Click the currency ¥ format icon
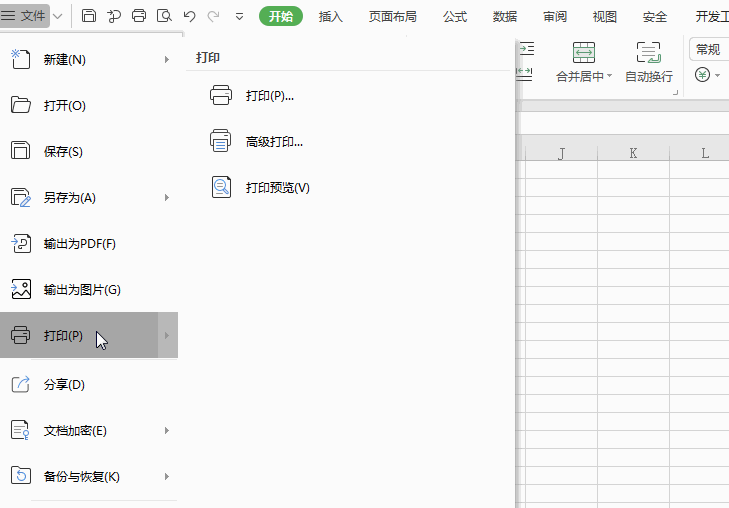 702,74
